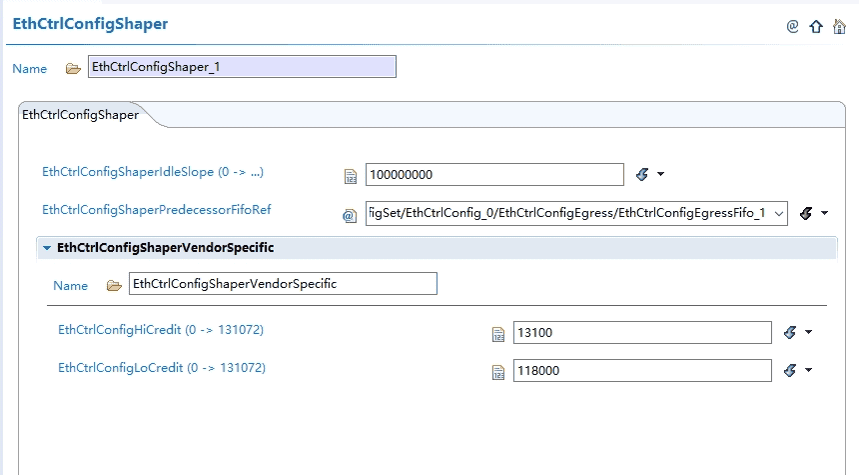
Task: Click the integer type icon for EthCtrlConfigHiCredit
Action: (498, 334)
